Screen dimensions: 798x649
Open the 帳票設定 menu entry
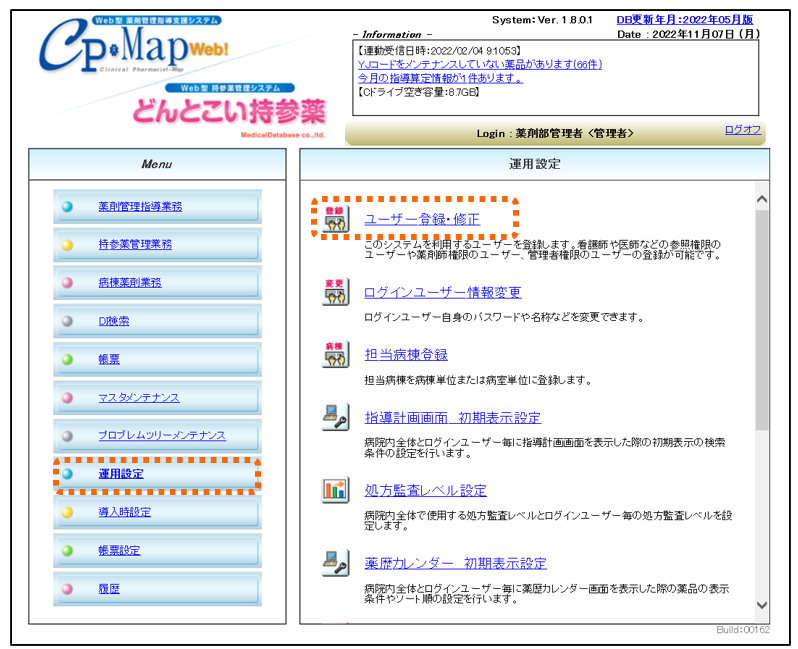pyautogui.click(x=119, y=551)
